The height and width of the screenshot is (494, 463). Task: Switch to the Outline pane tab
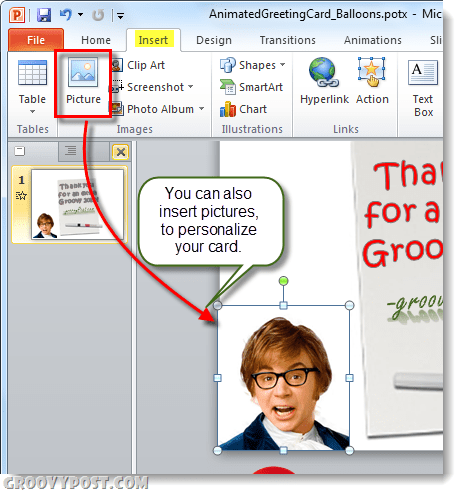pyautogui.click(x=70, y=151)
